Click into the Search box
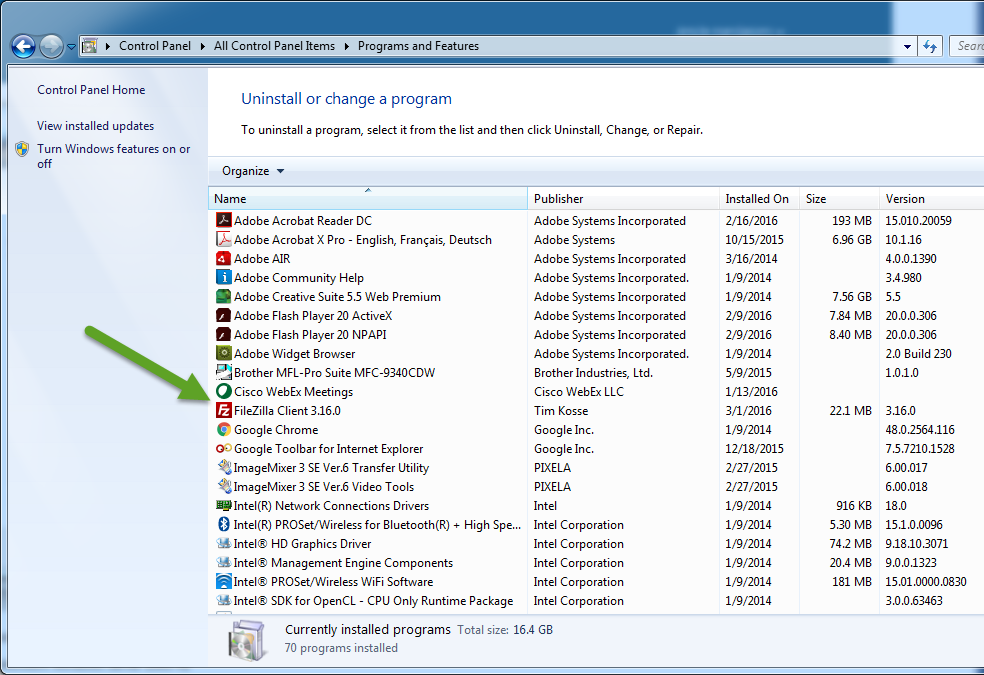 [x=966, y=46]
